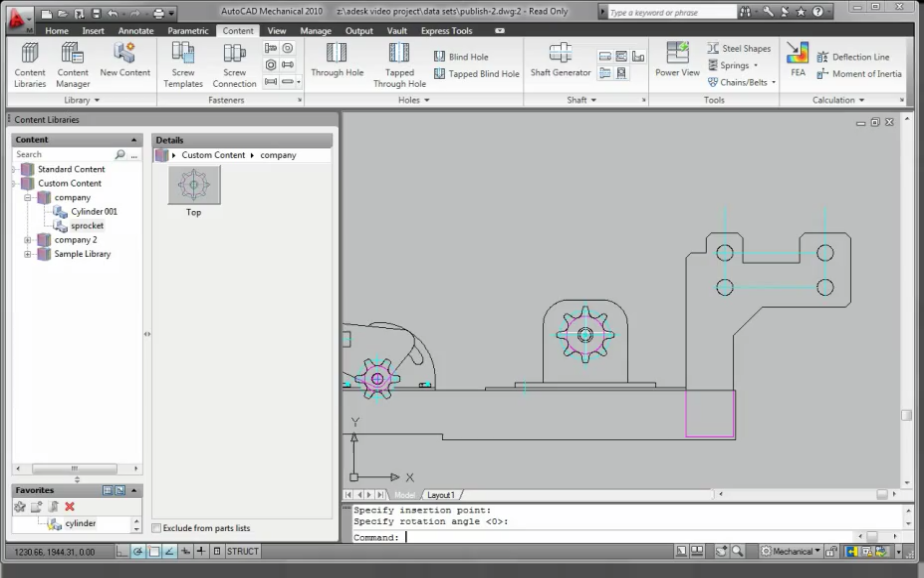Click the New file quick access icon

coord(46,13)
